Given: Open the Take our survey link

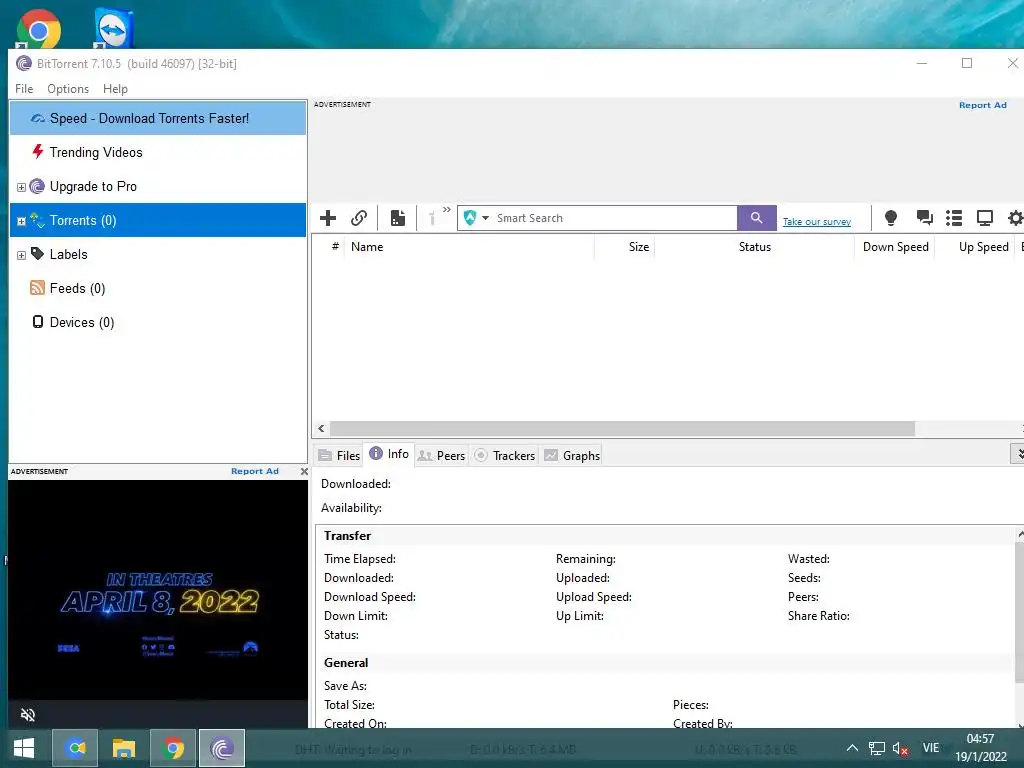Looking at the screenshot, I should pyautogui.click(x=817, y=222).
